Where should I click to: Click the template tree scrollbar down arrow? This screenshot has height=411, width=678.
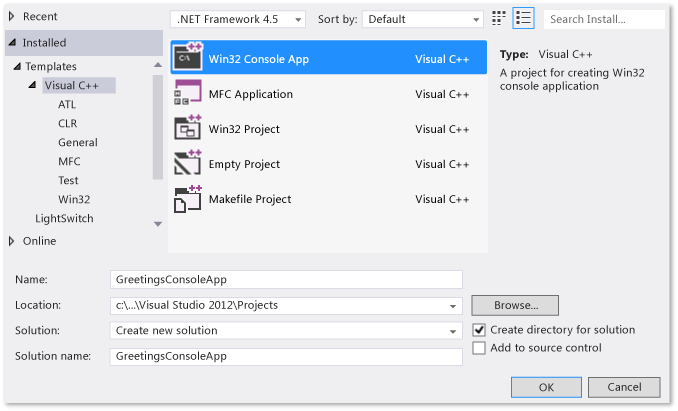tap(157, 223)
